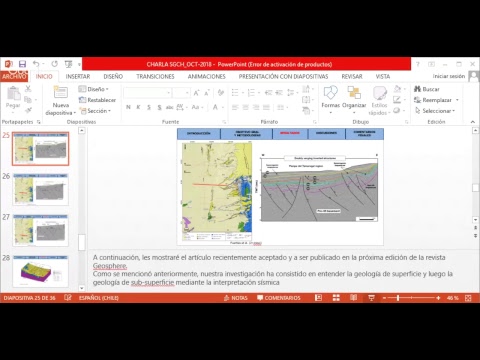The height and width of the screenshot is (360, 480).
Task: Decrease font size with smaller A icon
Action: tap(207, 93)
